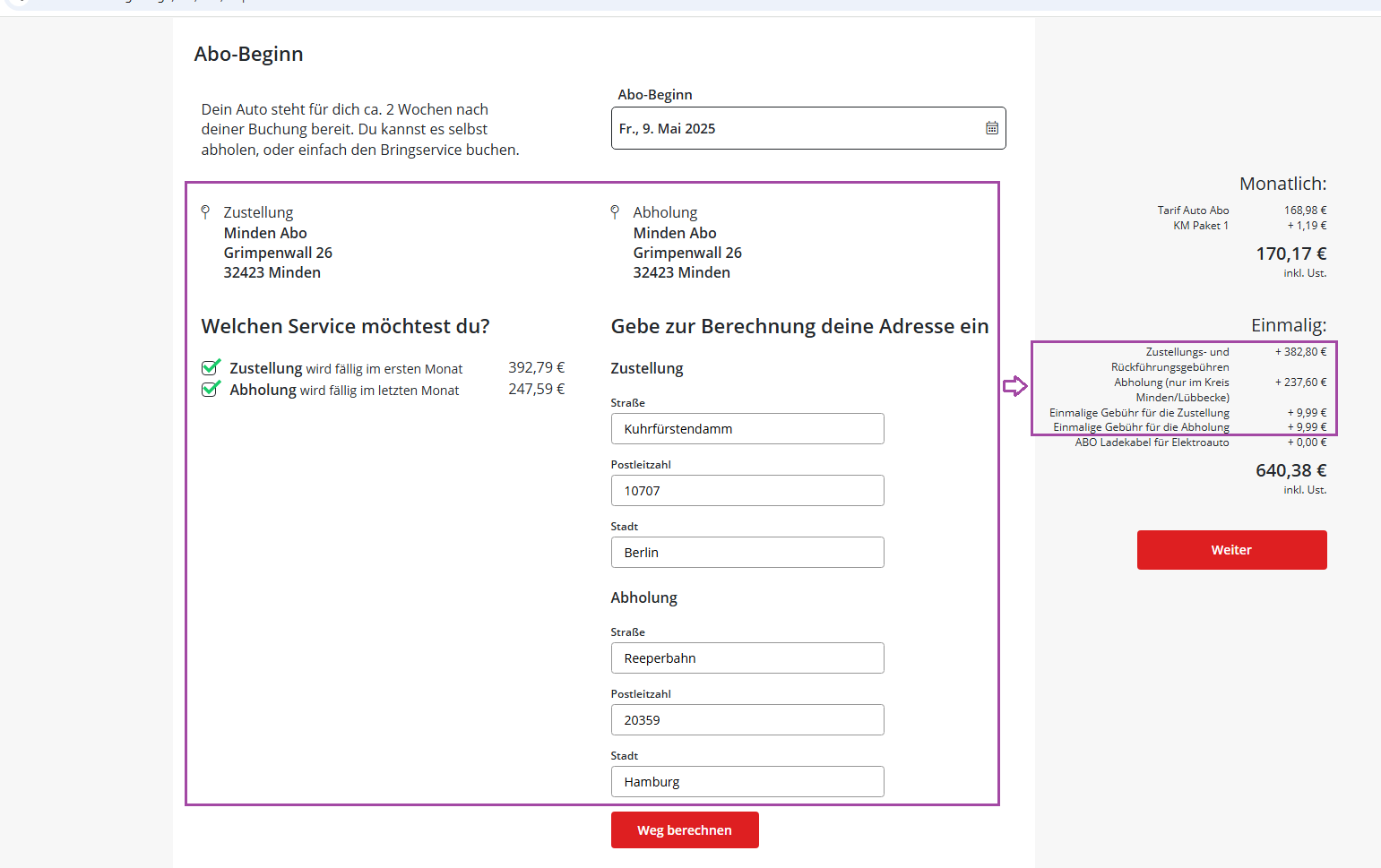This screenshot has height=868, width=1381.
Task: Uncheck the Zustellung service checkbox
Action: (x=211, y=367)
